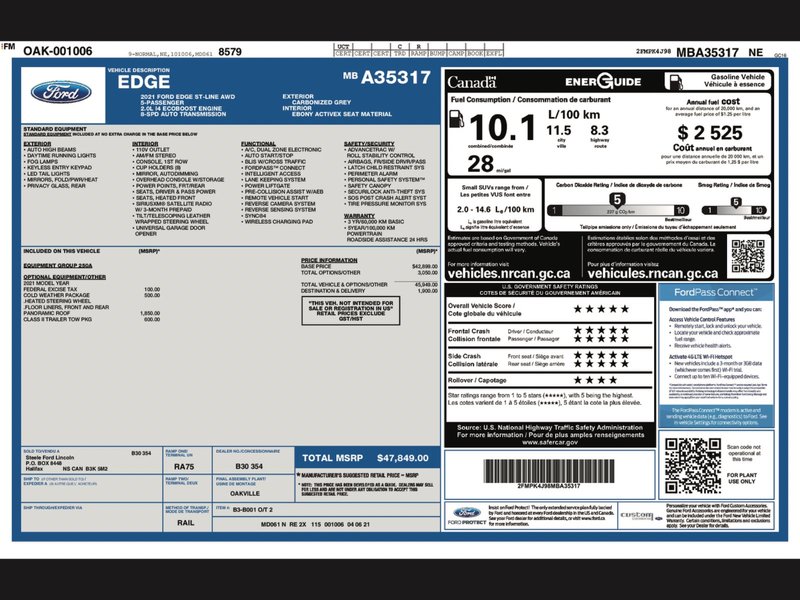The height and width of the screenshot is (600, 800).
Task: Click the EnerGuide logo
Action: [603, 82]
